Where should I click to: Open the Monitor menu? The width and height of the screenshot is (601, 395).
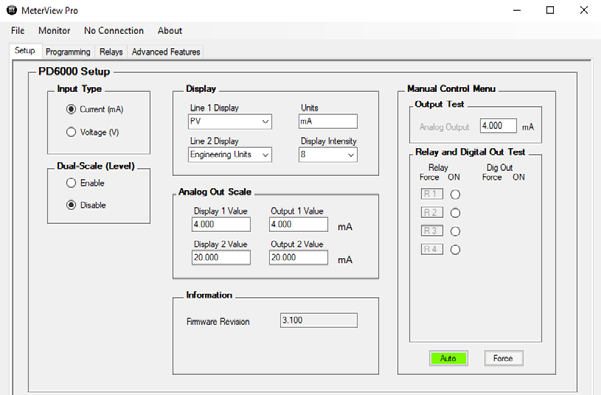point(54,31)
